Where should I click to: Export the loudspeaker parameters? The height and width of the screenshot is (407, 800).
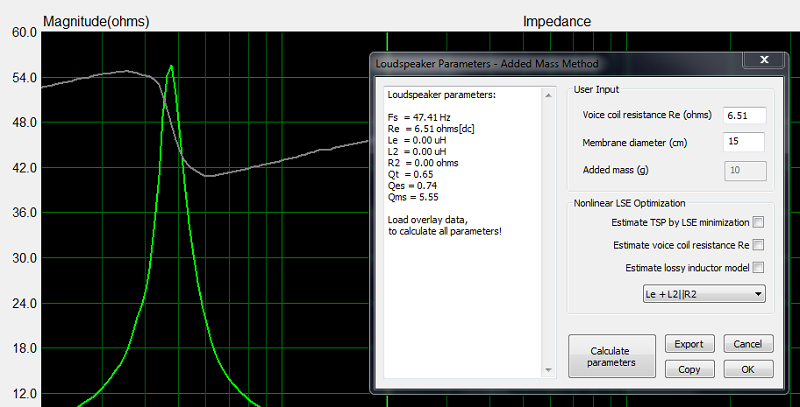click(689, 344)
